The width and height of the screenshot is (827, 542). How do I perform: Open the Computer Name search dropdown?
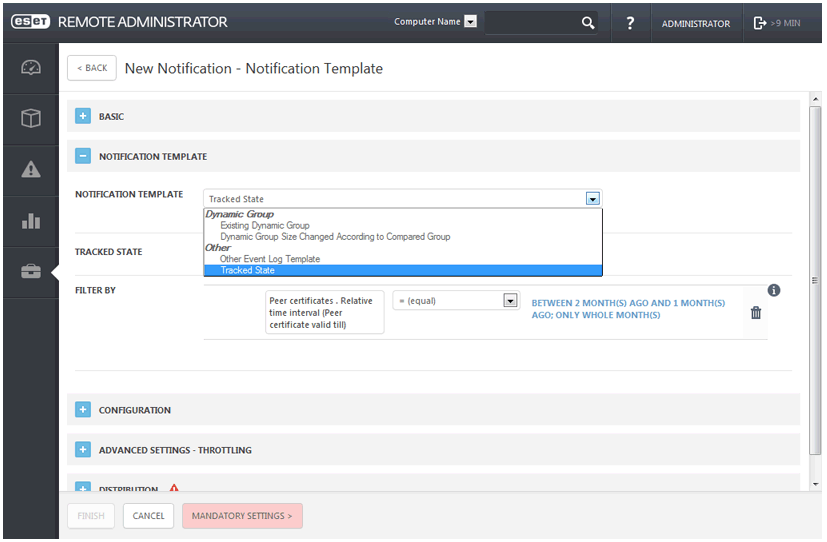470,21
